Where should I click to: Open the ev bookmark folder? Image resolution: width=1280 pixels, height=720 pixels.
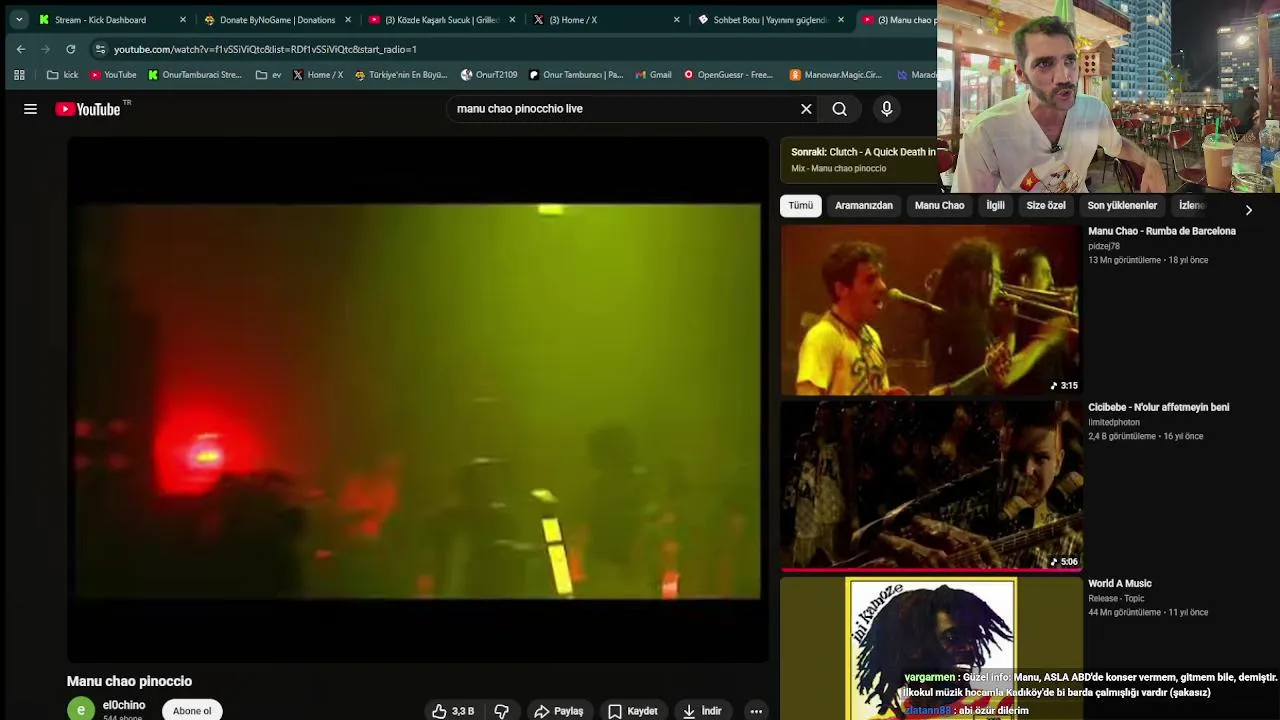(x=269, y=75)
